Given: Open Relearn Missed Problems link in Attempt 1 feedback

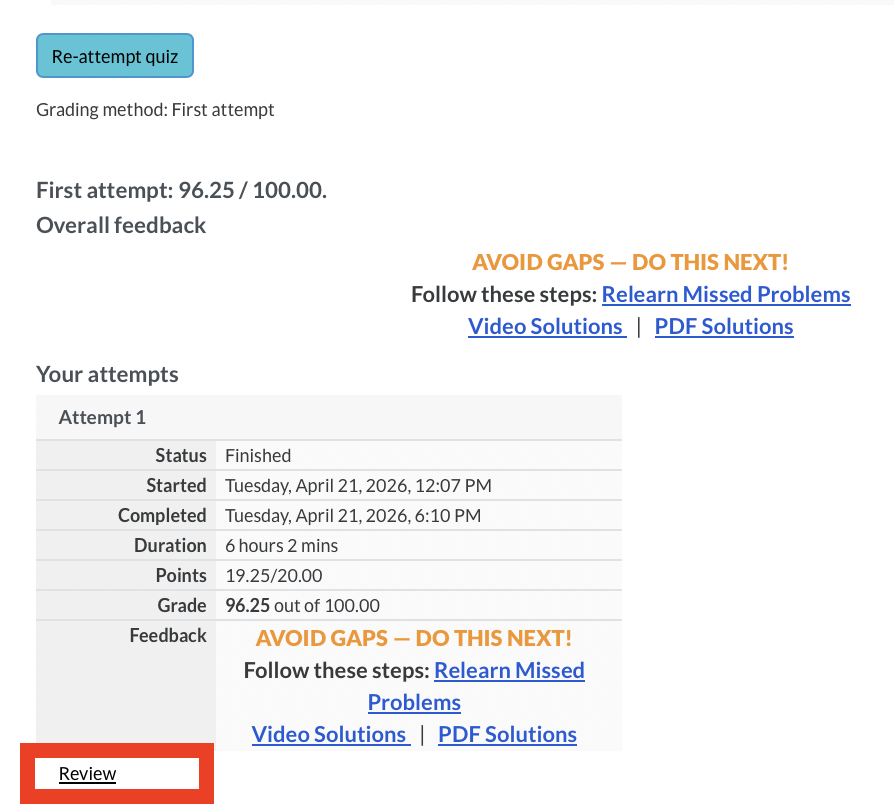Looking at the screenshot, I should click(x=509, y=671).
